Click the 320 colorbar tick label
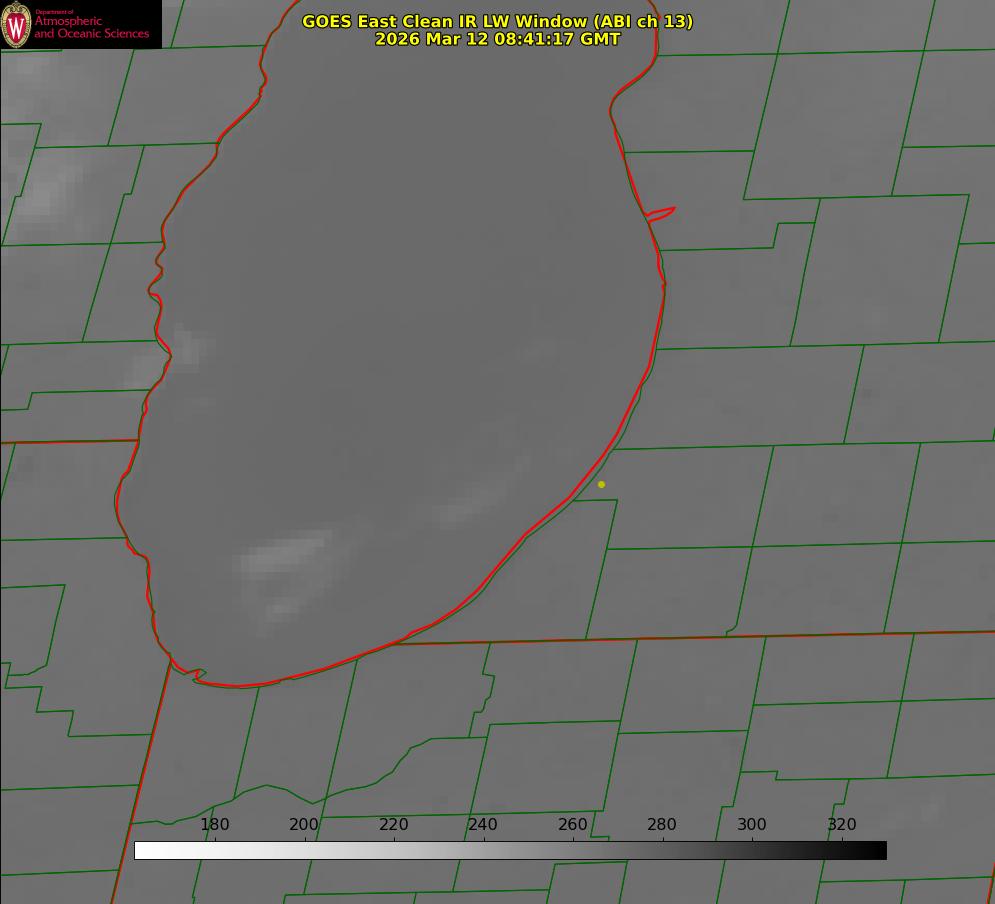Image resolution: width=995 pixels, height=904 pixels. coord(842,824)
